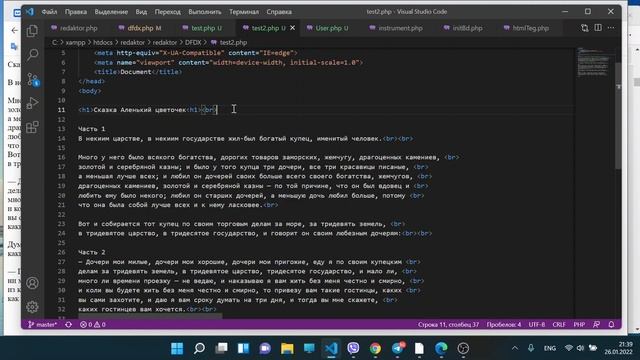Change CRLF end of line sequence
640x360 pixels.
[559, 324]
